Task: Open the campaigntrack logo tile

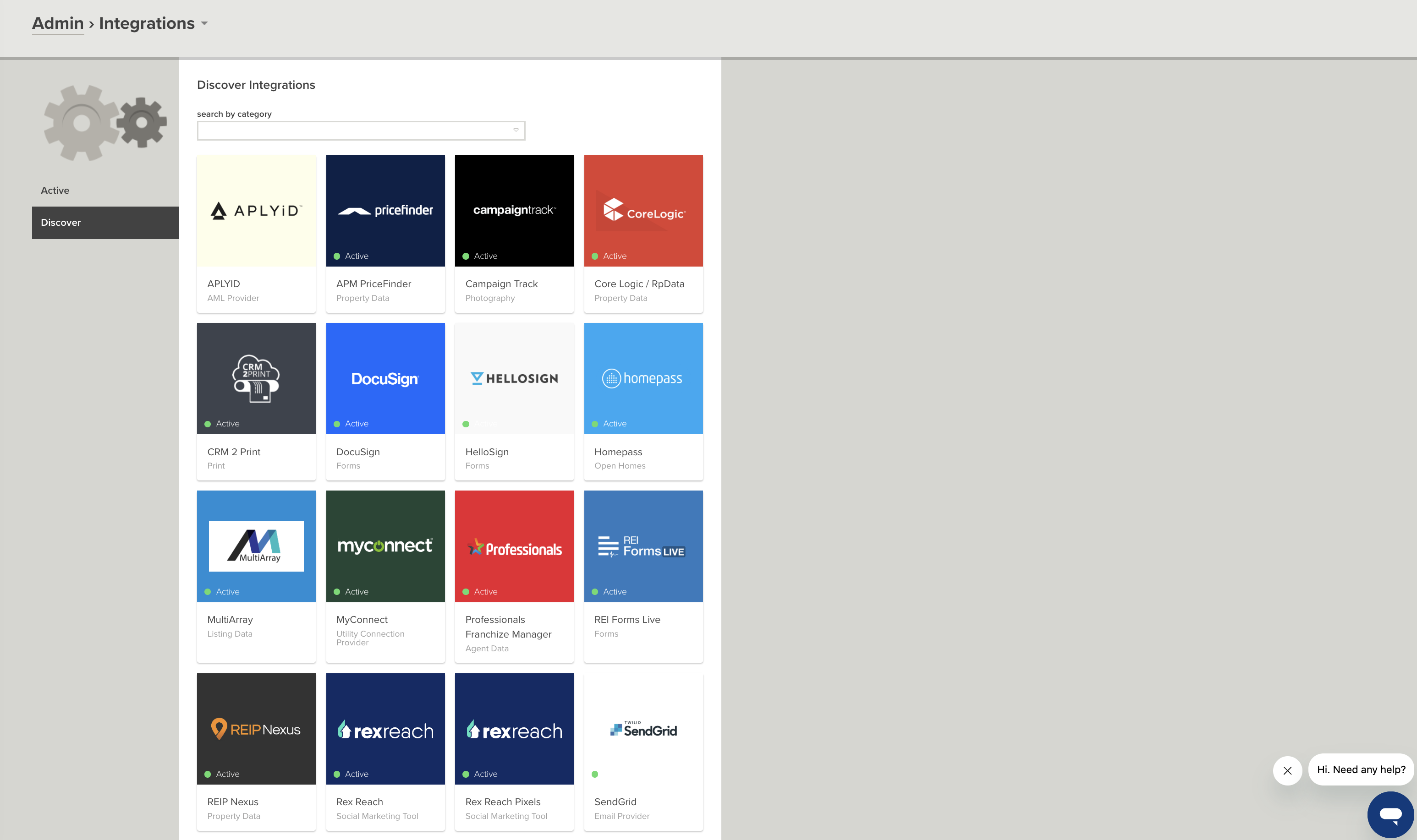Action: coord(514,211)
